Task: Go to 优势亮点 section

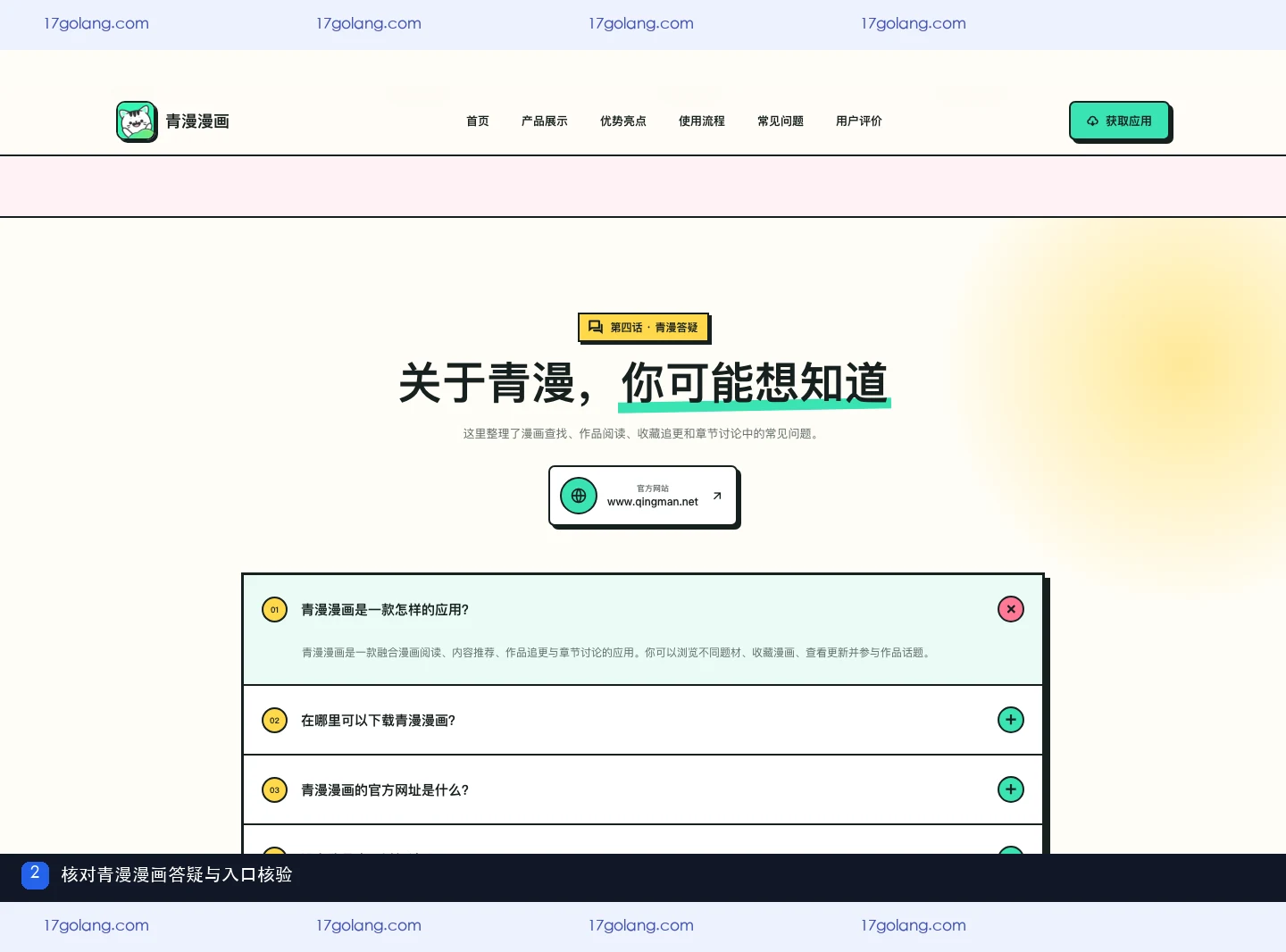Action: tap(623, 121)
